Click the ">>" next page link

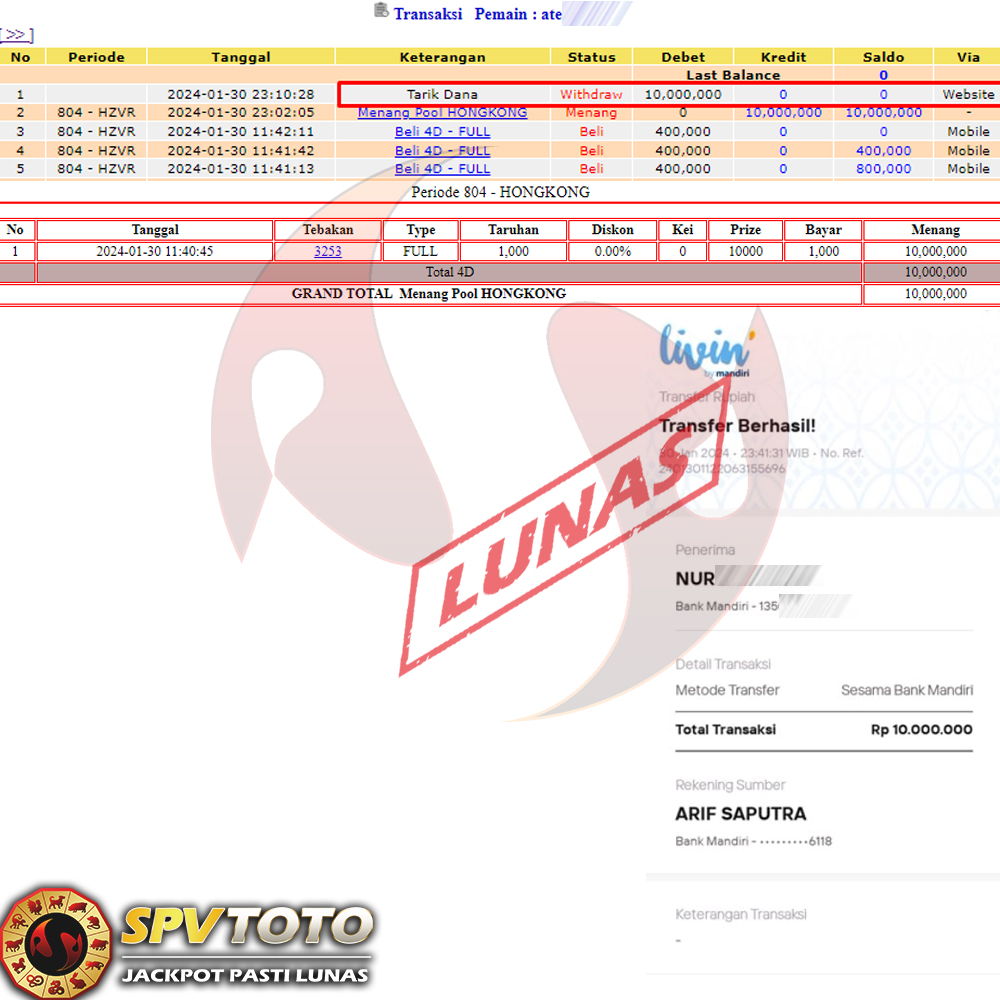tap(17, 36)
